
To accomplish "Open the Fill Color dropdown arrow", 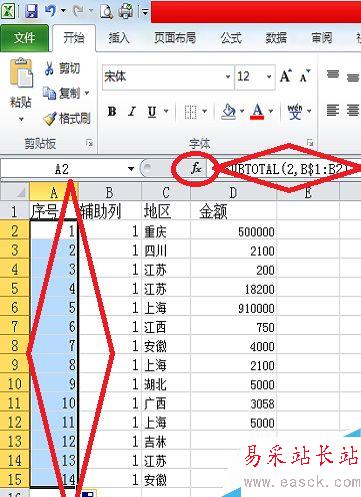I will pyautogui.click(x=242, y=111).
